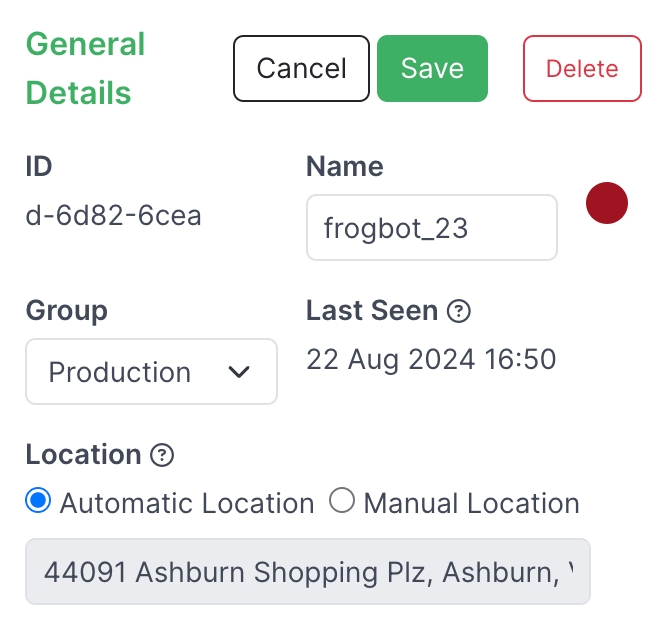Click the chevron arrow in Group selector
The height and width of the screenshot is (634, 664).
[238, 372]
